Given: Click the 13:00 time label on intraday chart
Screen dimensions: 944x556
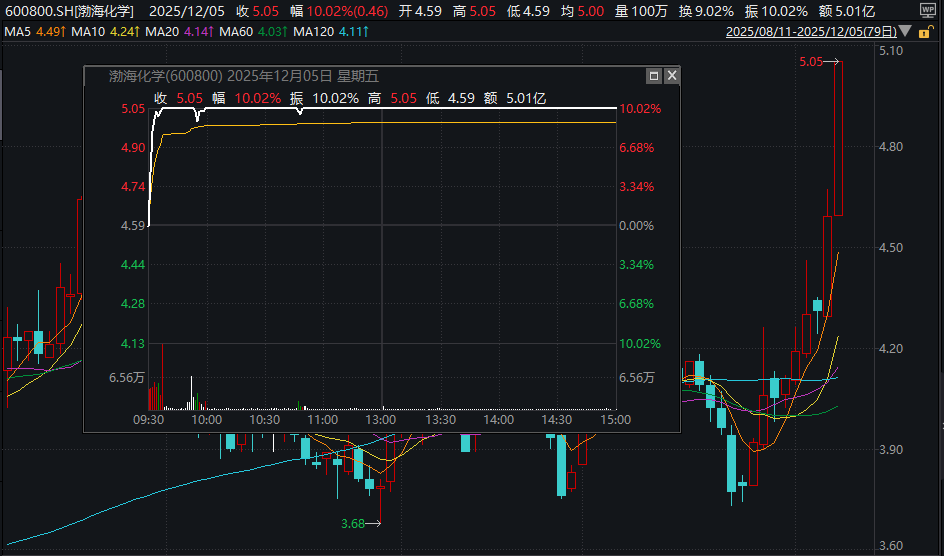Looking at the screenshot, I should 381,420.
